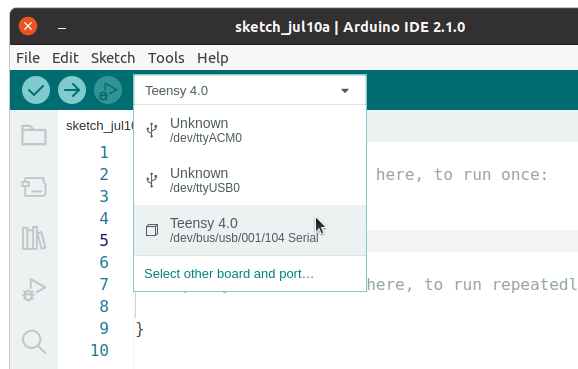The height and width of the screenshot is (369, 578).
Task: Open the Help menu
Action: coord(213,58)
